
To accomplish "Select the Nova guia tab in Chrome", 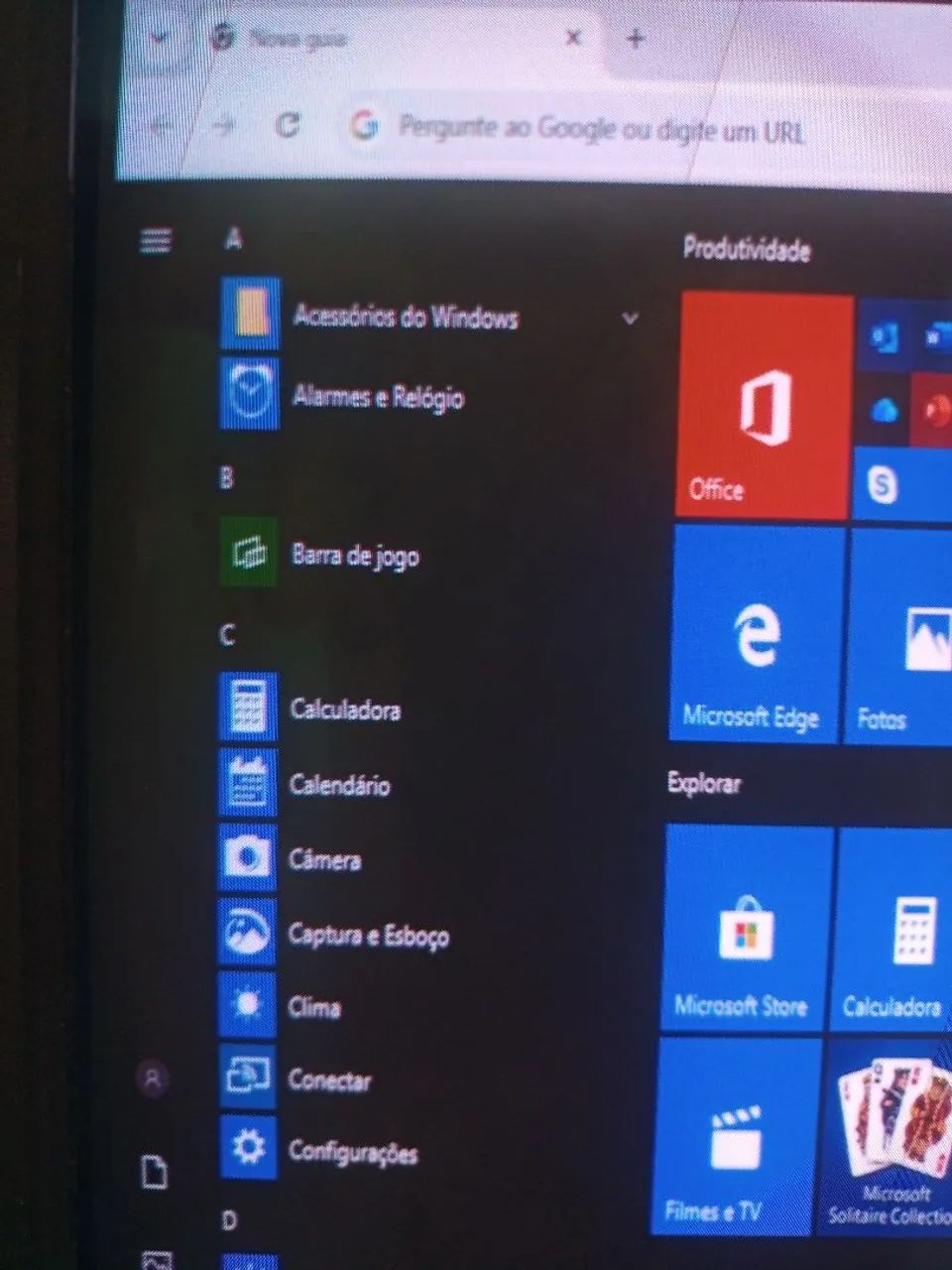I will click(397, 40).
